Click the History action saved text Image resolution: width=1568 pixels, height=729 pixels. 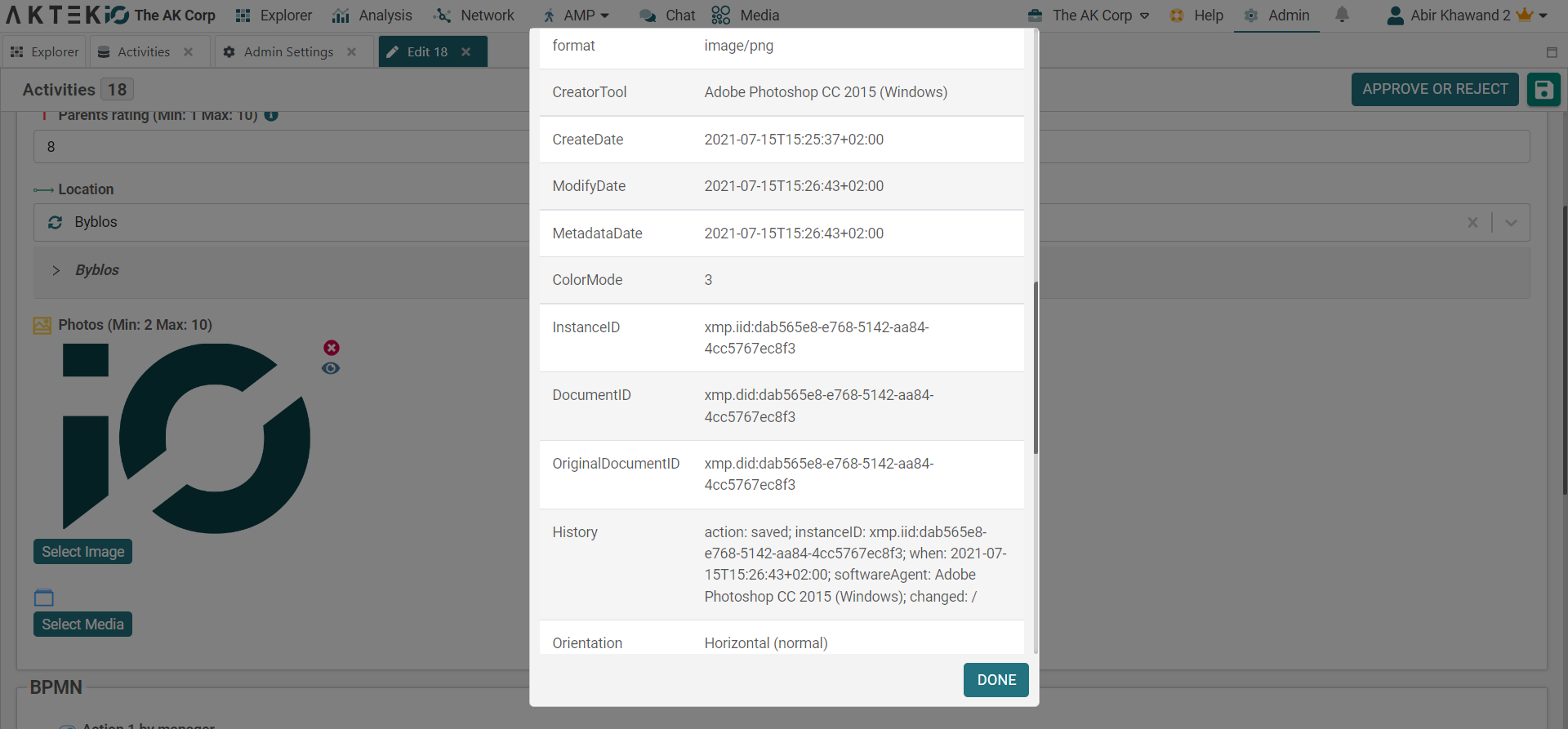856,564
